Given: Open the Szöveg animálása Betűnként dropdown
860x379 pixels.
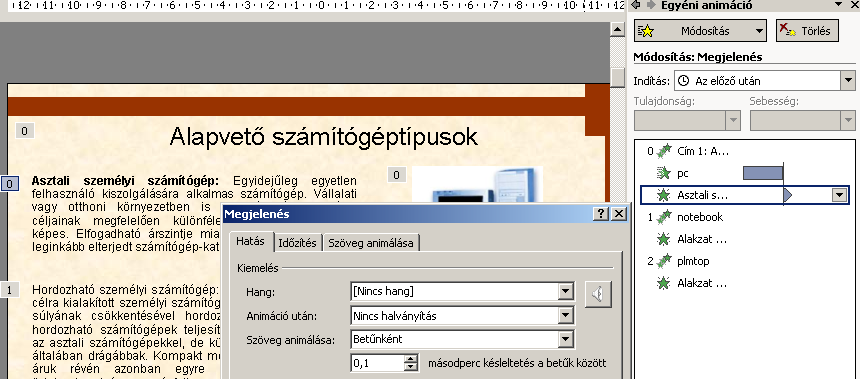Looking at the screenshot, I should coord(565,340).
